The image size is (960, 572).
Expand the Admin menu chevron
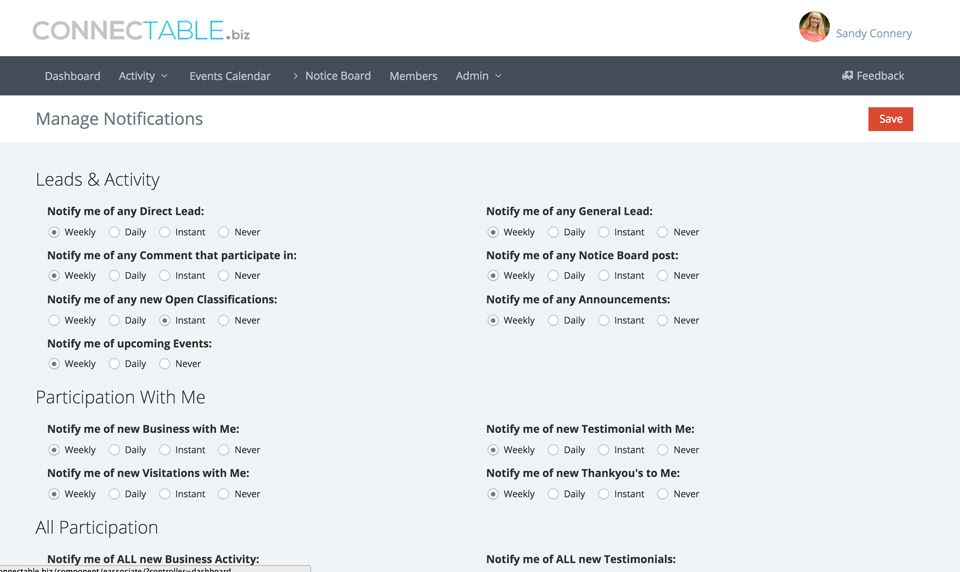(498, 76)
